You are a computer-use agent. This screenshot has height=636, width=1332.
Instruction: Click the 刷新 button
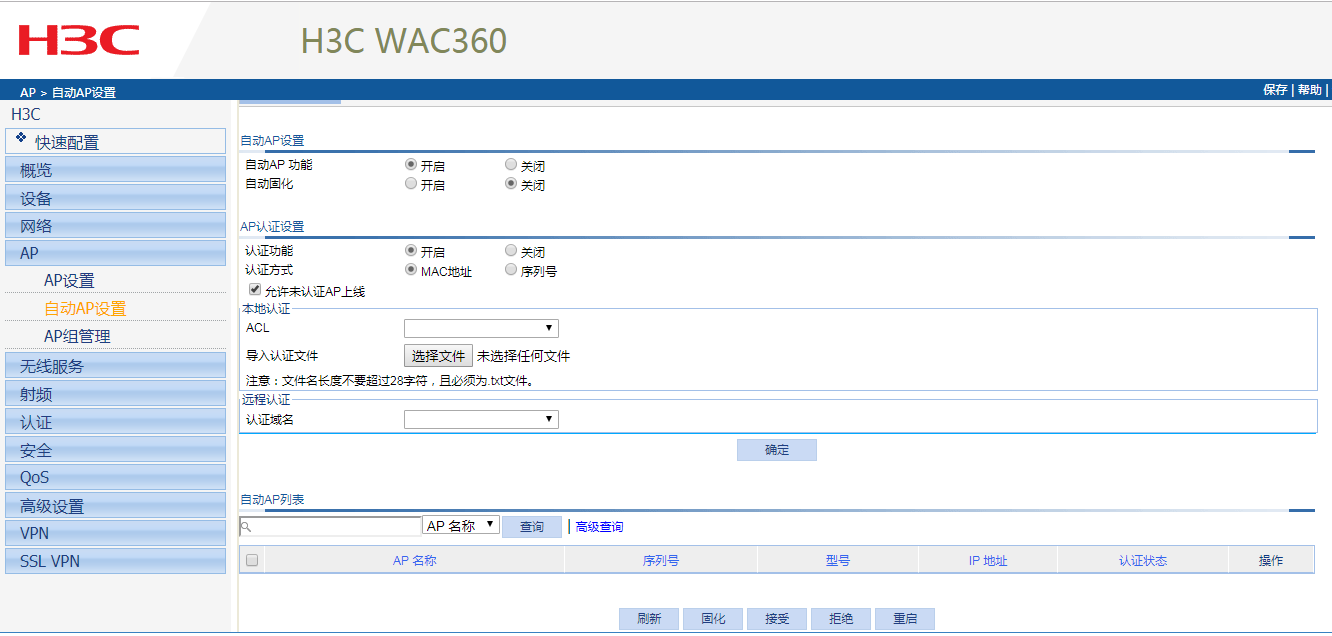[649, 619]
